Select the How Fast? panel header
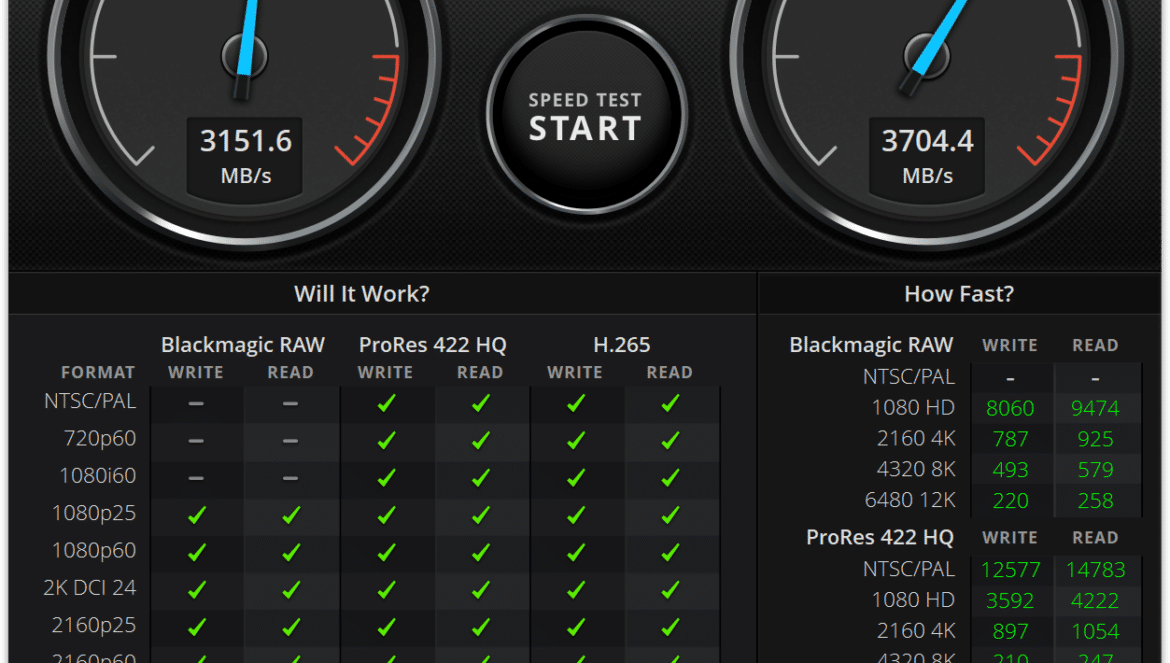The width and height of the screenshot is (1170, 663). tap(959, 294)
